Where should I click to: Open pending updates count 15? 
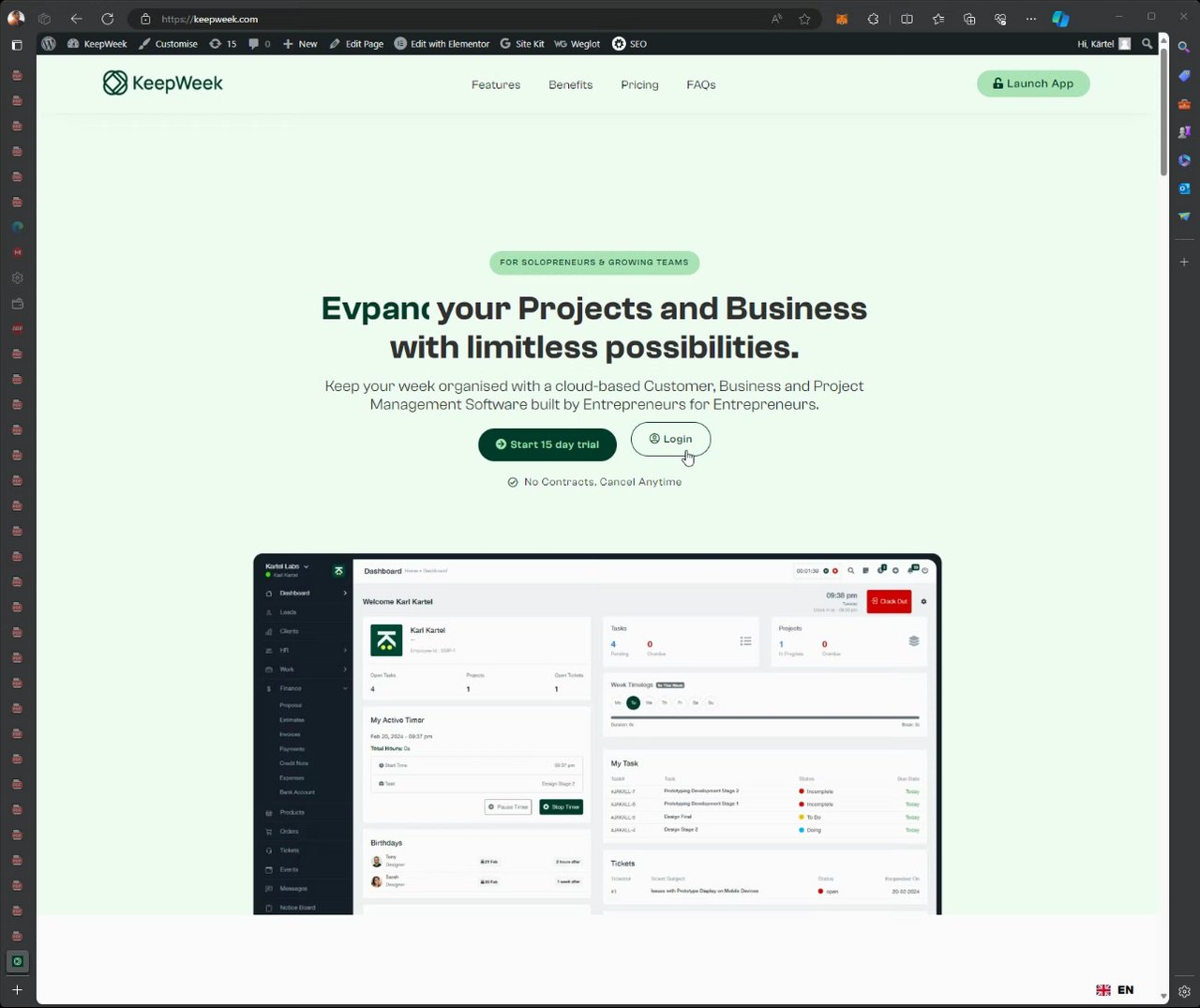[223, 44]
